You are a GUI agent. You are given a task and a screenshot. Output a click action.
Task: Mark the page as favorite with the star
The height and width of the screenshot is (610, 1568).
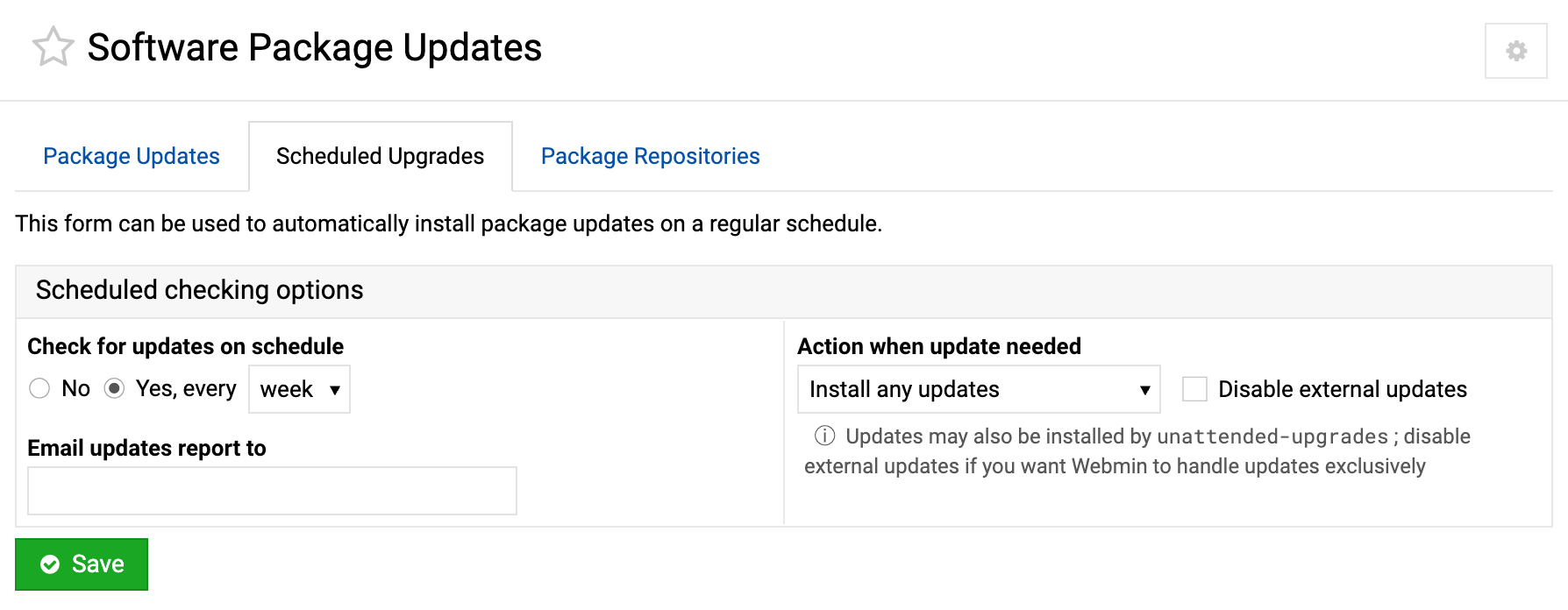tap(53, 47)
